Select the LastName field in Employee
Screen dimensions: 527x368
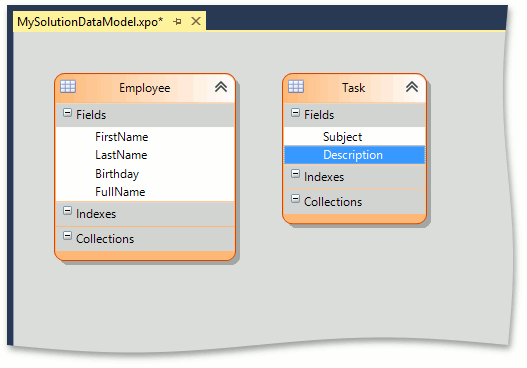click(x=145, y=155)
